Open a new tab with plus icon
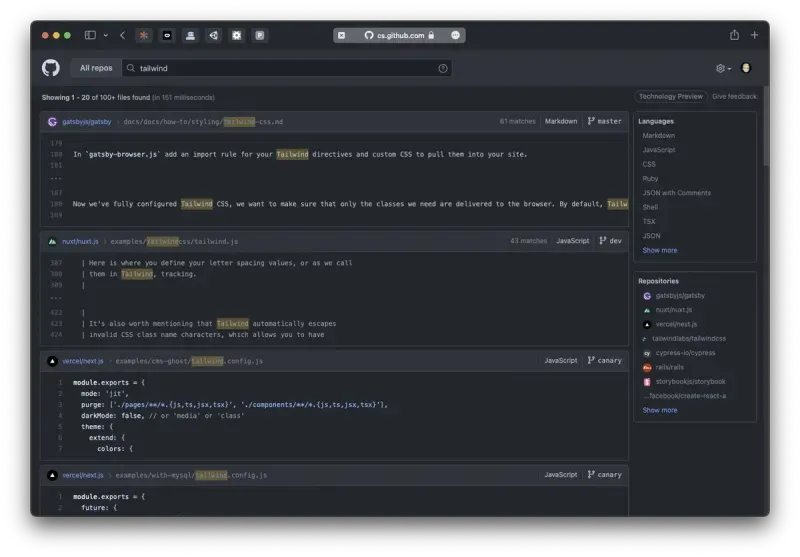 point(755,35)
